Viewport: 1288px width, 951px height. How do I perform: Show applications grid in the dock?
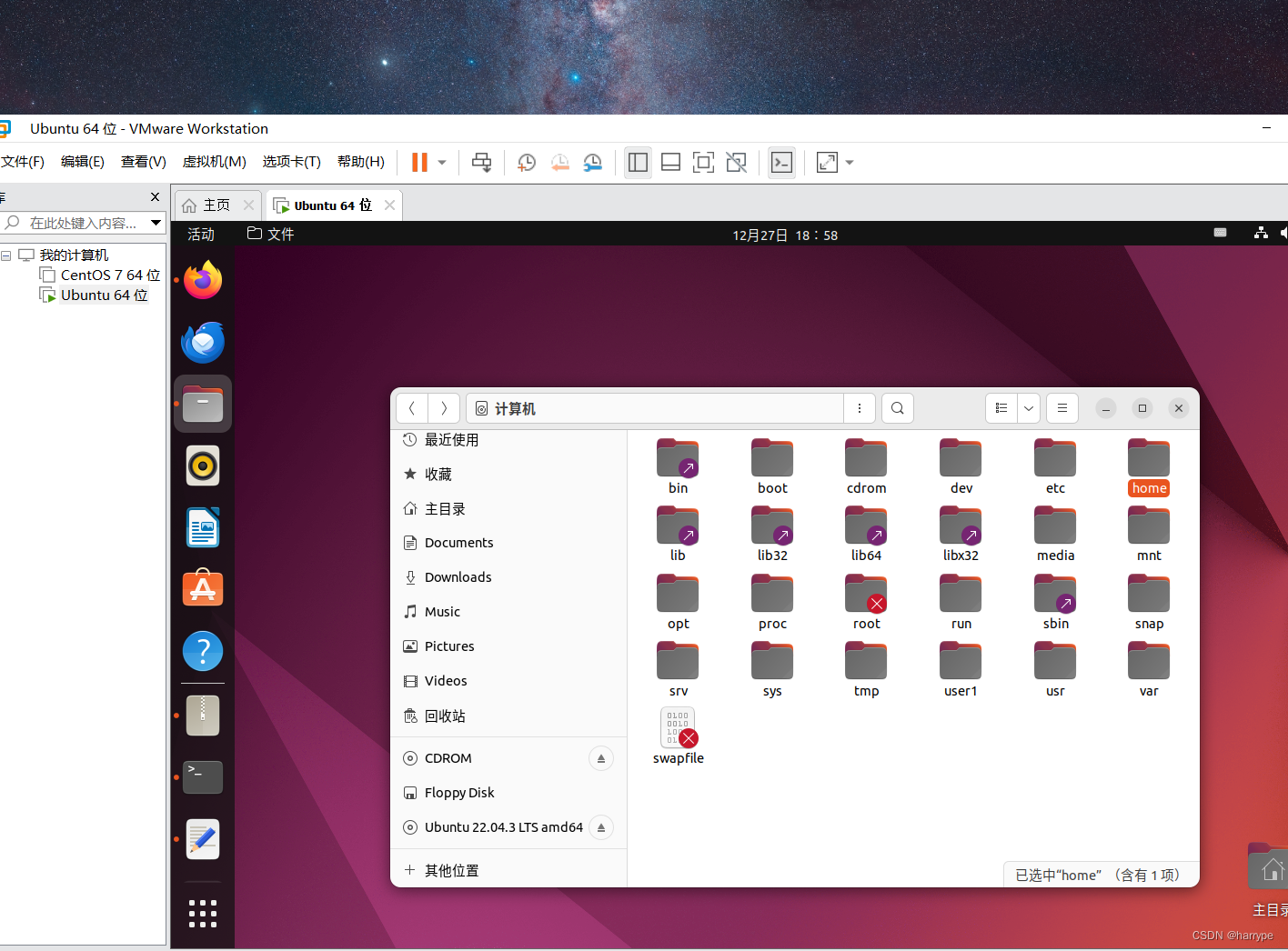coord(203,913)
